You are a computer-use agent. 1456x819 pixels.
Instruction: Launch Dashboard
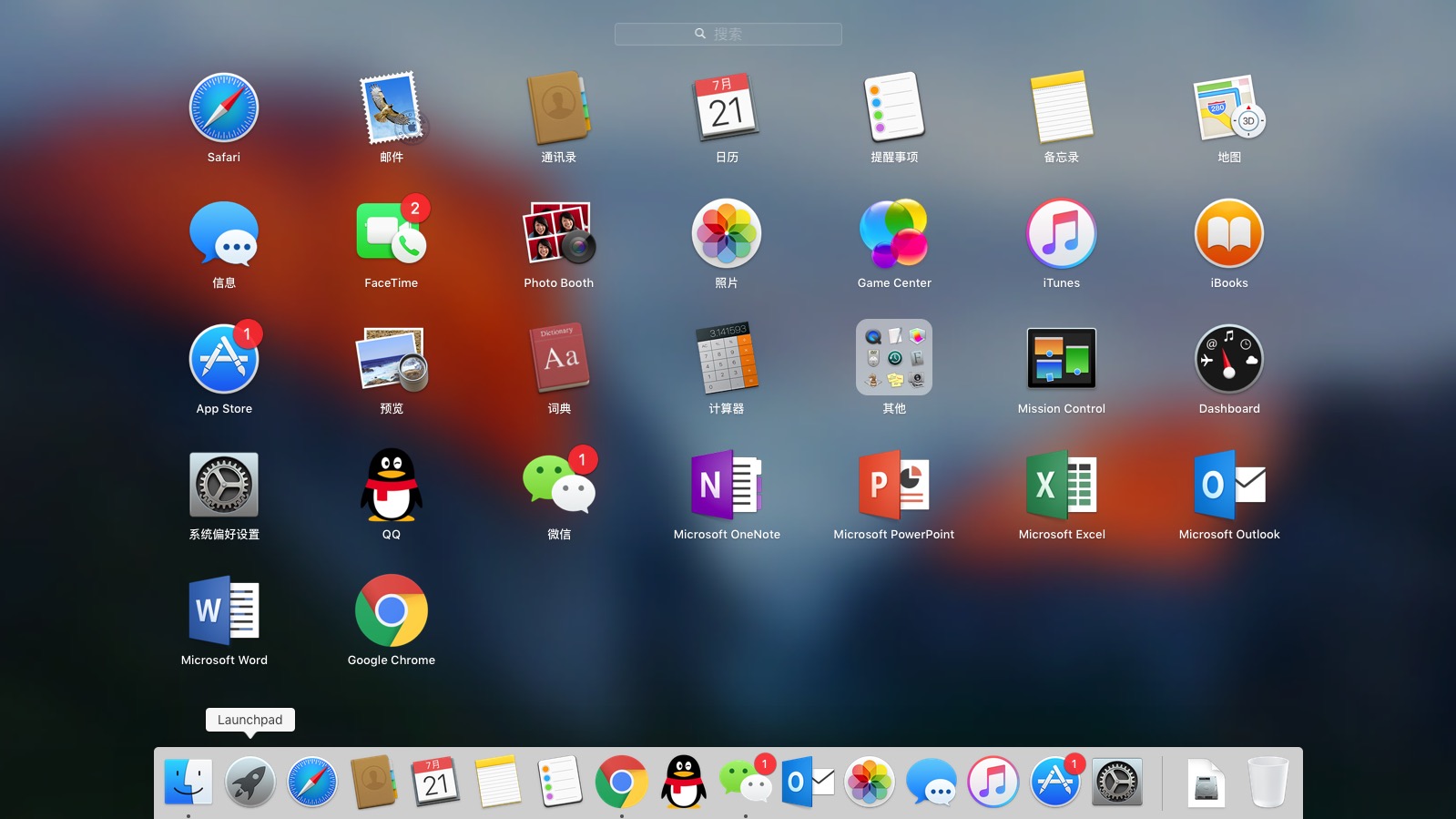tap(1229, 359)
